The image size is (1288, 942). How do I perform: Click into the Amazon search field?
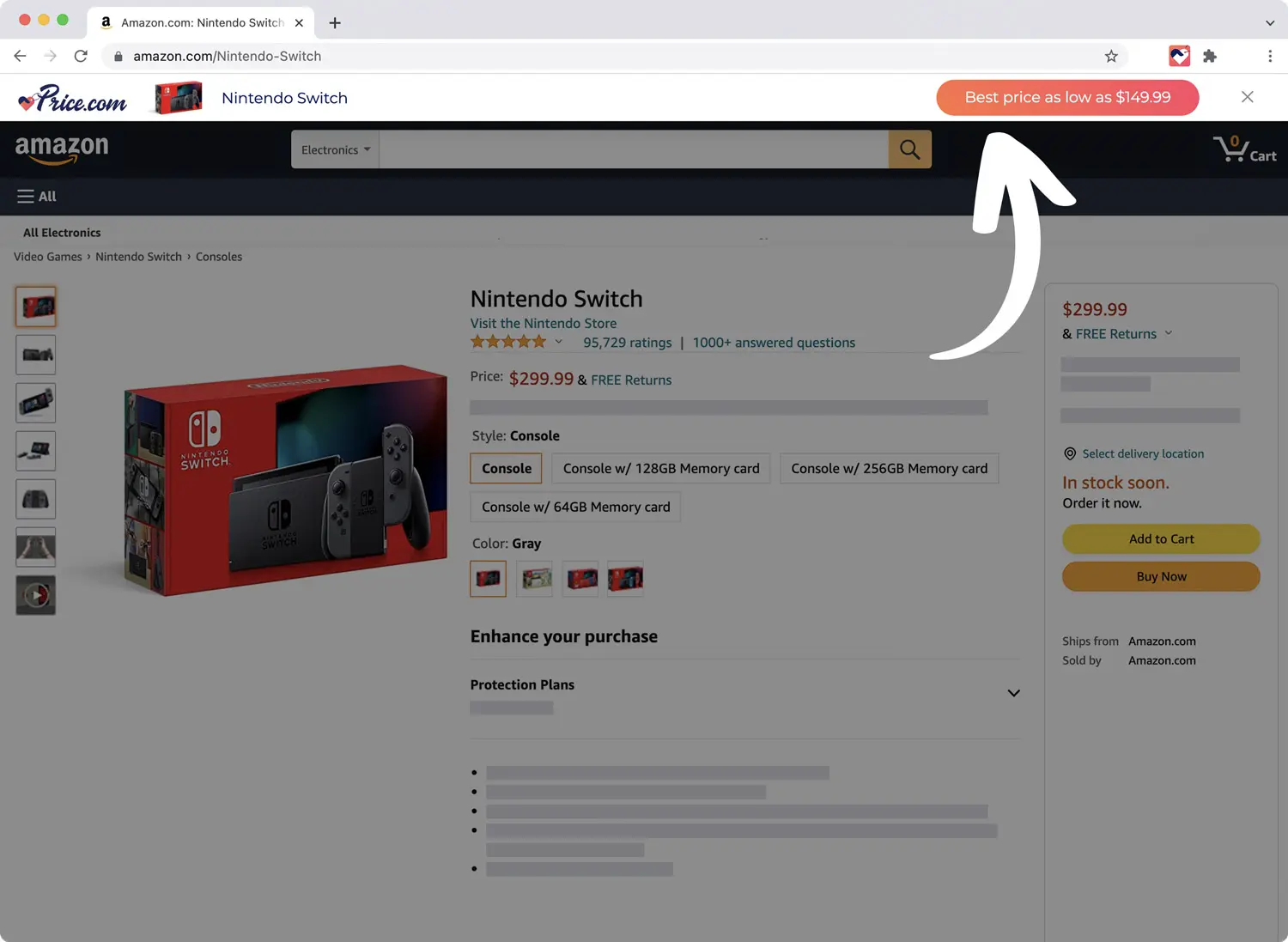[x=634, y=149]
